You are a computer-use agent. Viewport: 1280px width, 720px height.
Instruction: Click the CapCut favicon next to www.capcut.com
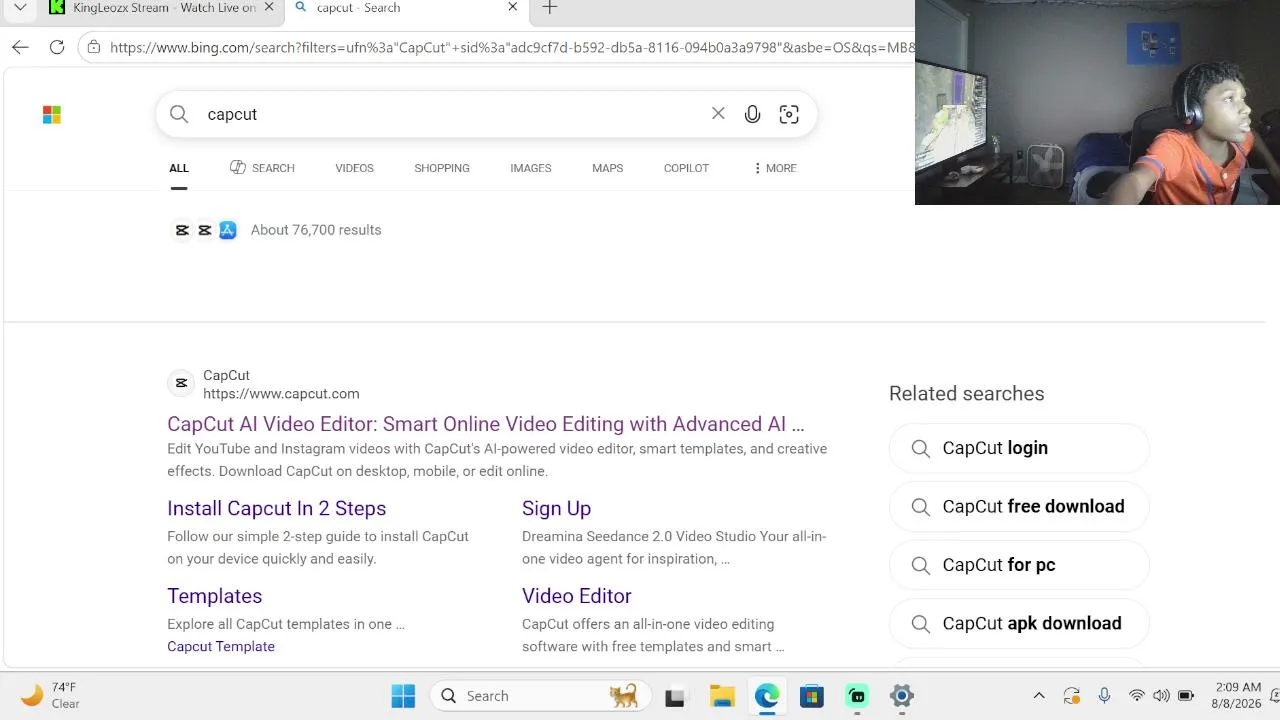181,383
